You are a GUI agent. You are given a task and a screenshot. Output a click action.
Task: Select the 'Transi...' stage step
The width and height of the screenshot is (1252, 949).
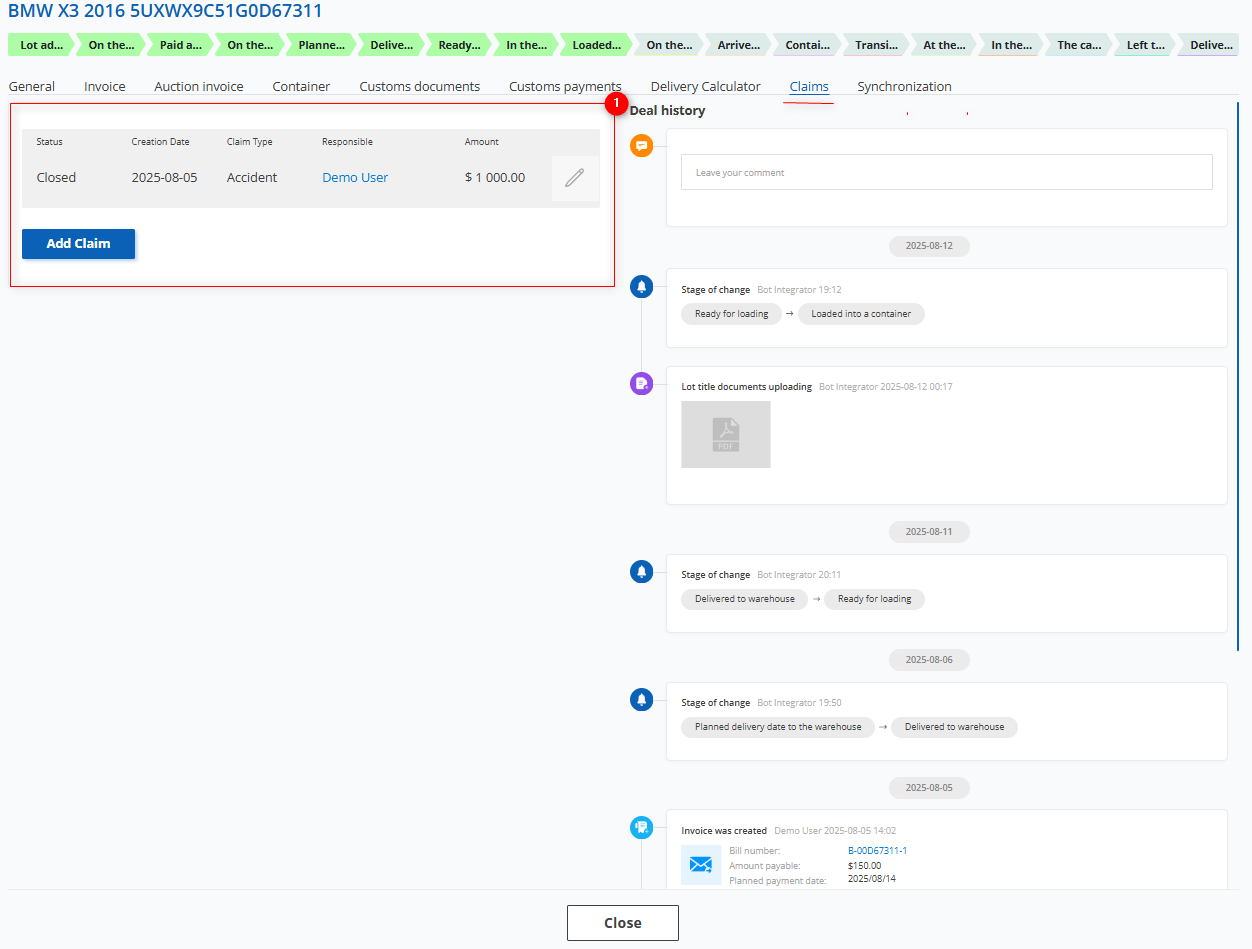tap(877, 45)
